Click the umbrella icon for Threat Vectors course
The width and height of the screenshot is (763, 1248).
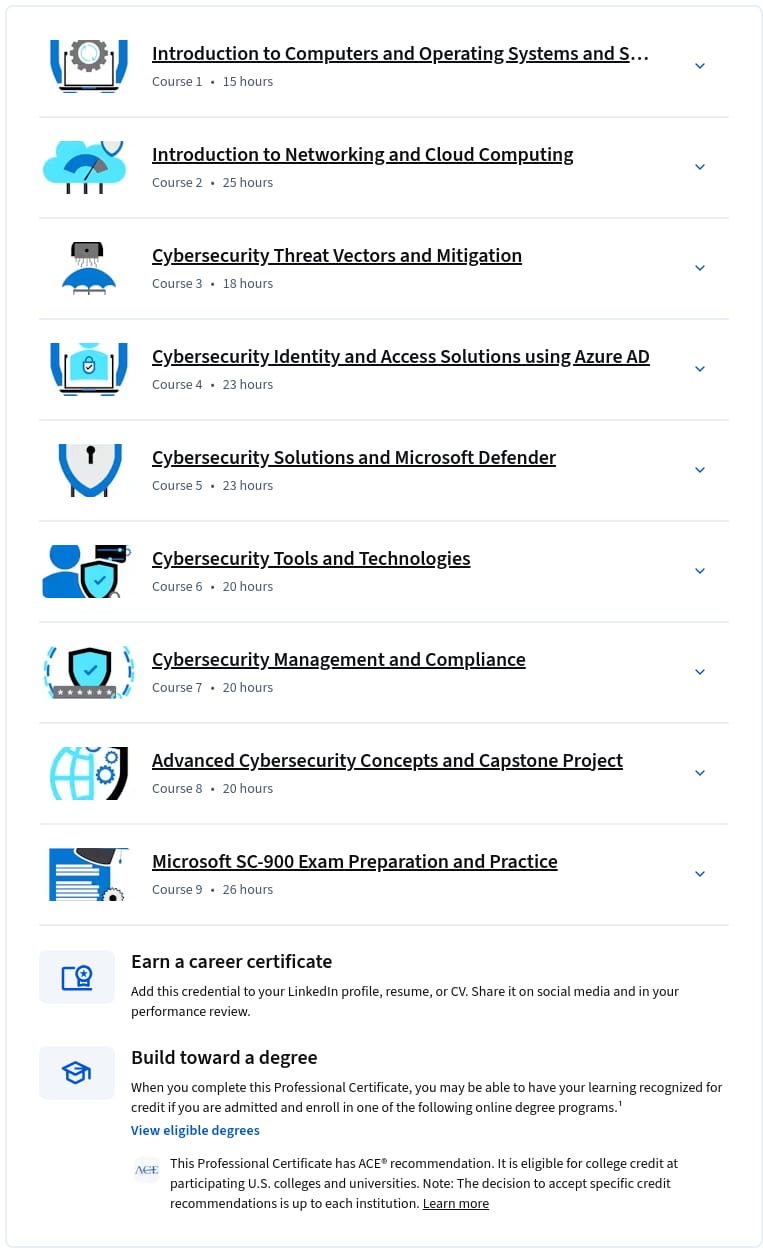click(89, 268)
